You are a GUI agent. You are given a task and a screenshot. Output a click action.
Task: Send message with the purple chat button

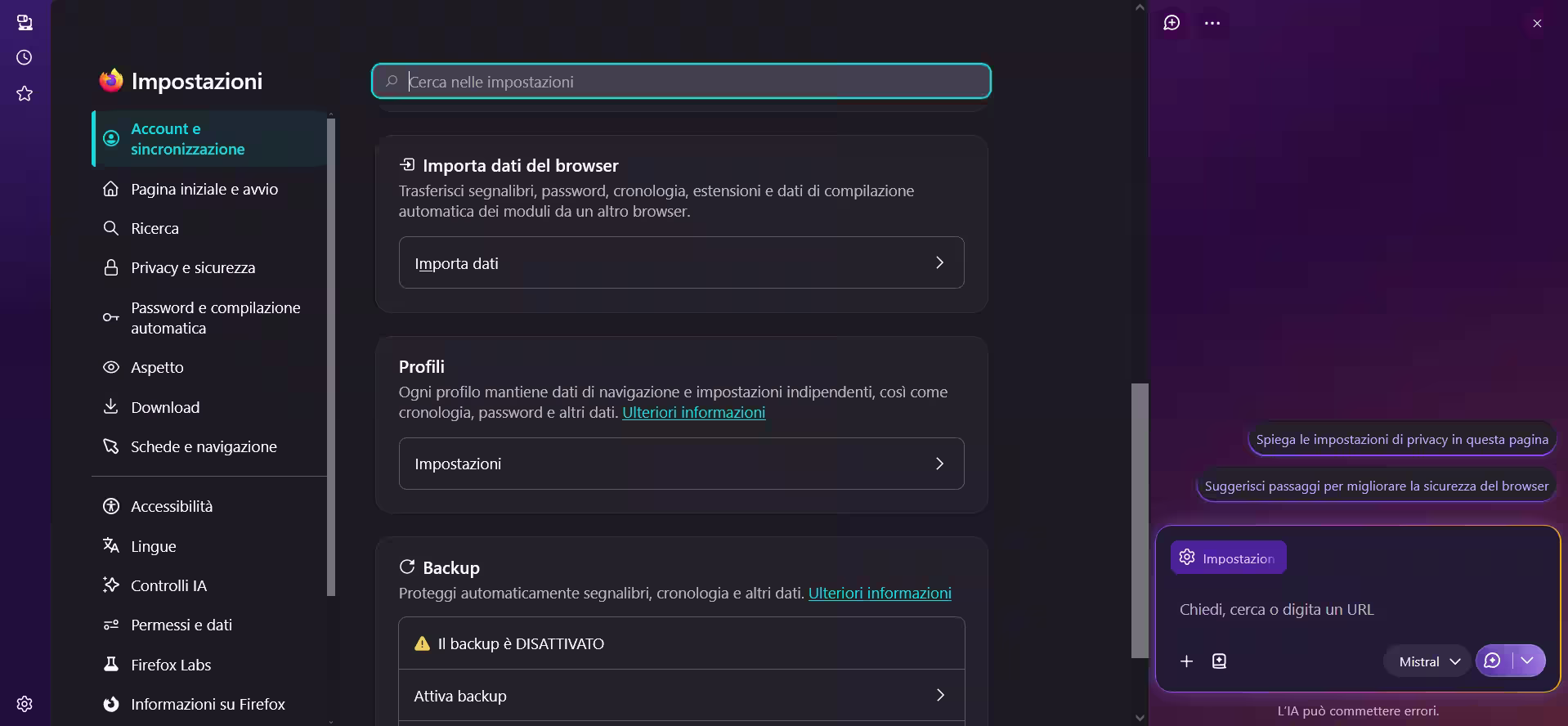[x=1493, y=661]
